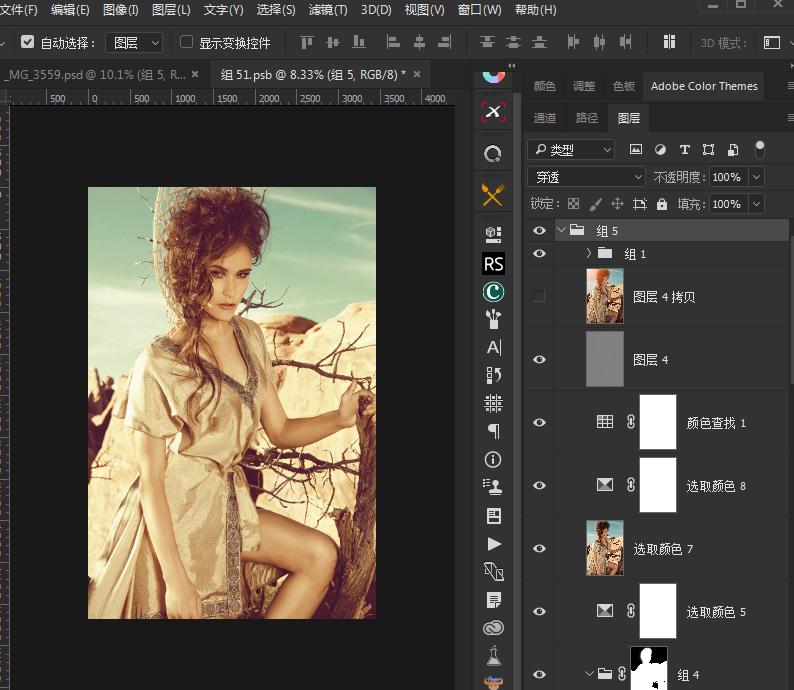This screenshot has height=690, width=794.
Task: Click the lock all (padlock) icon
Action: 661,204
